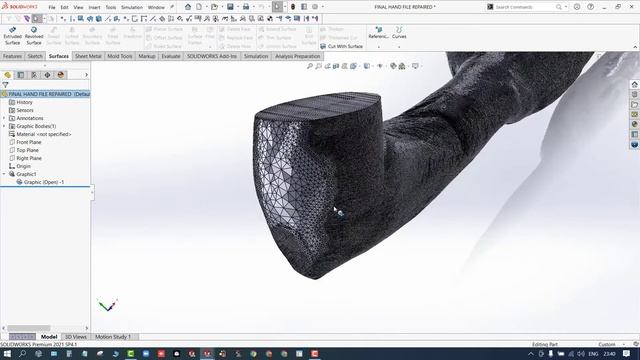Select the Cut With Surface command
The width and height of the screenshot is (640, 360).
tap(341, 46)
